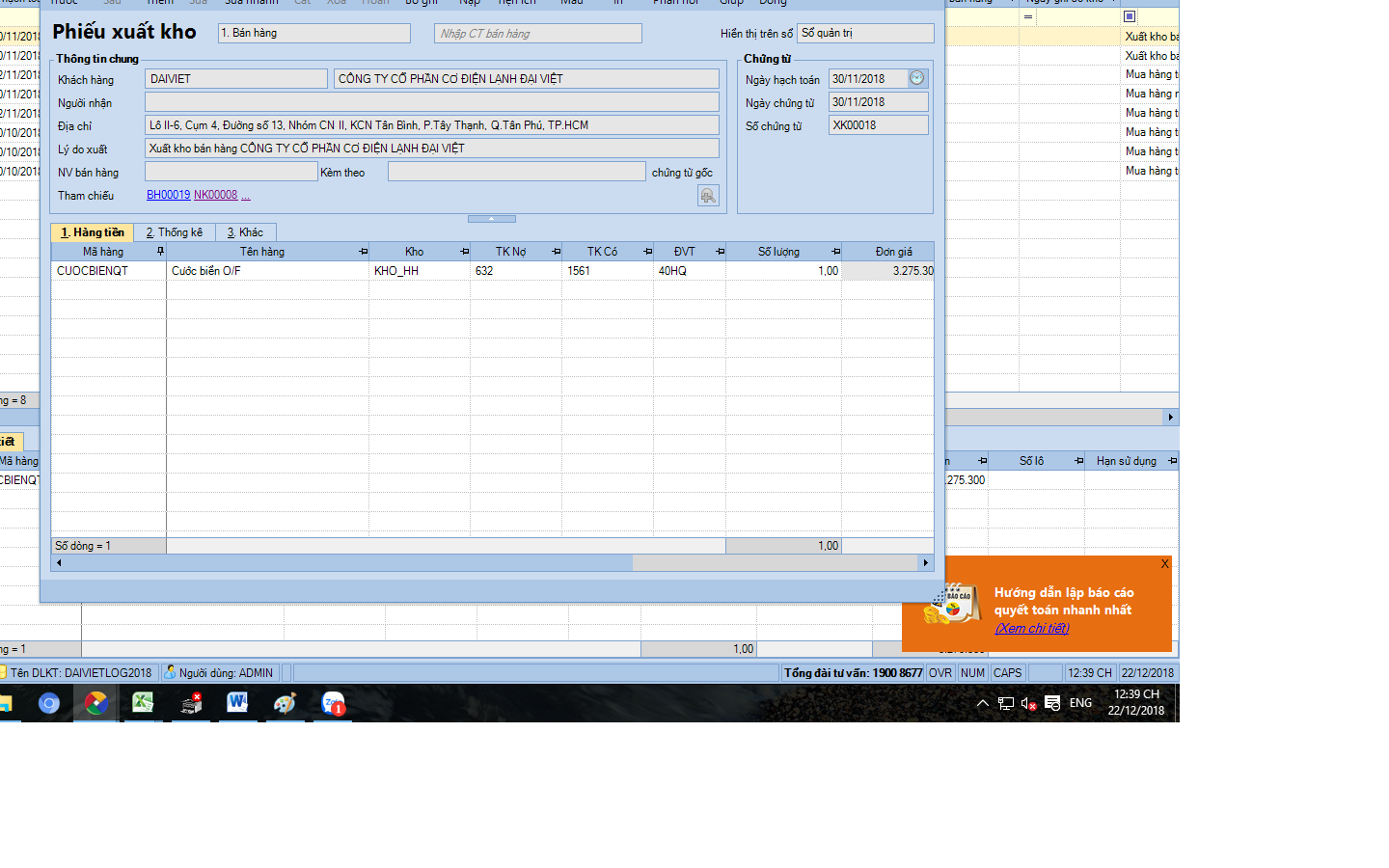Click the '...' link in Tham chiếu
This screenshot has width=1389, height=868.
pyautogui.click(x=246, y=195)
